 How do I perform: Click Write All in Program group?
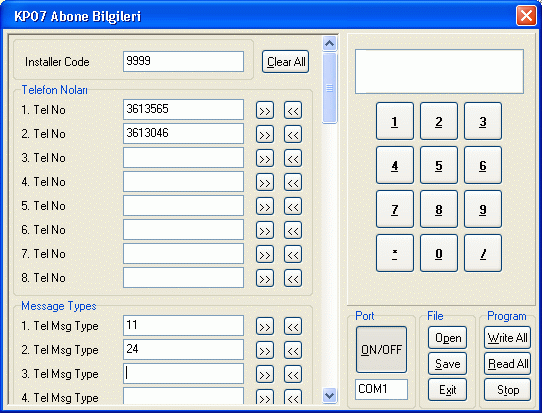(507, 338)
